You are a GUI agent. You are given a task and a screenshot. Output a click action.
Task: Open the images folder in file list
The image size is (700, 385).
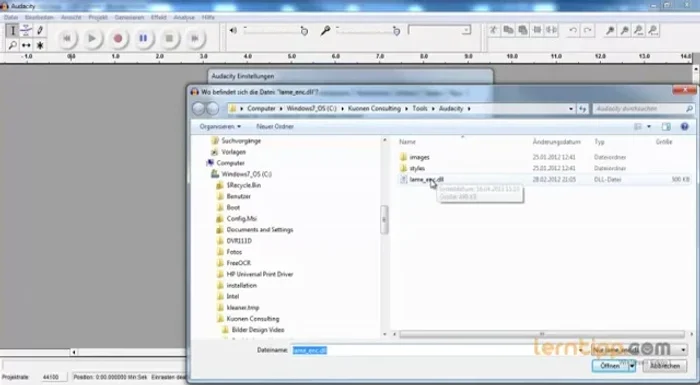point(419,157)
